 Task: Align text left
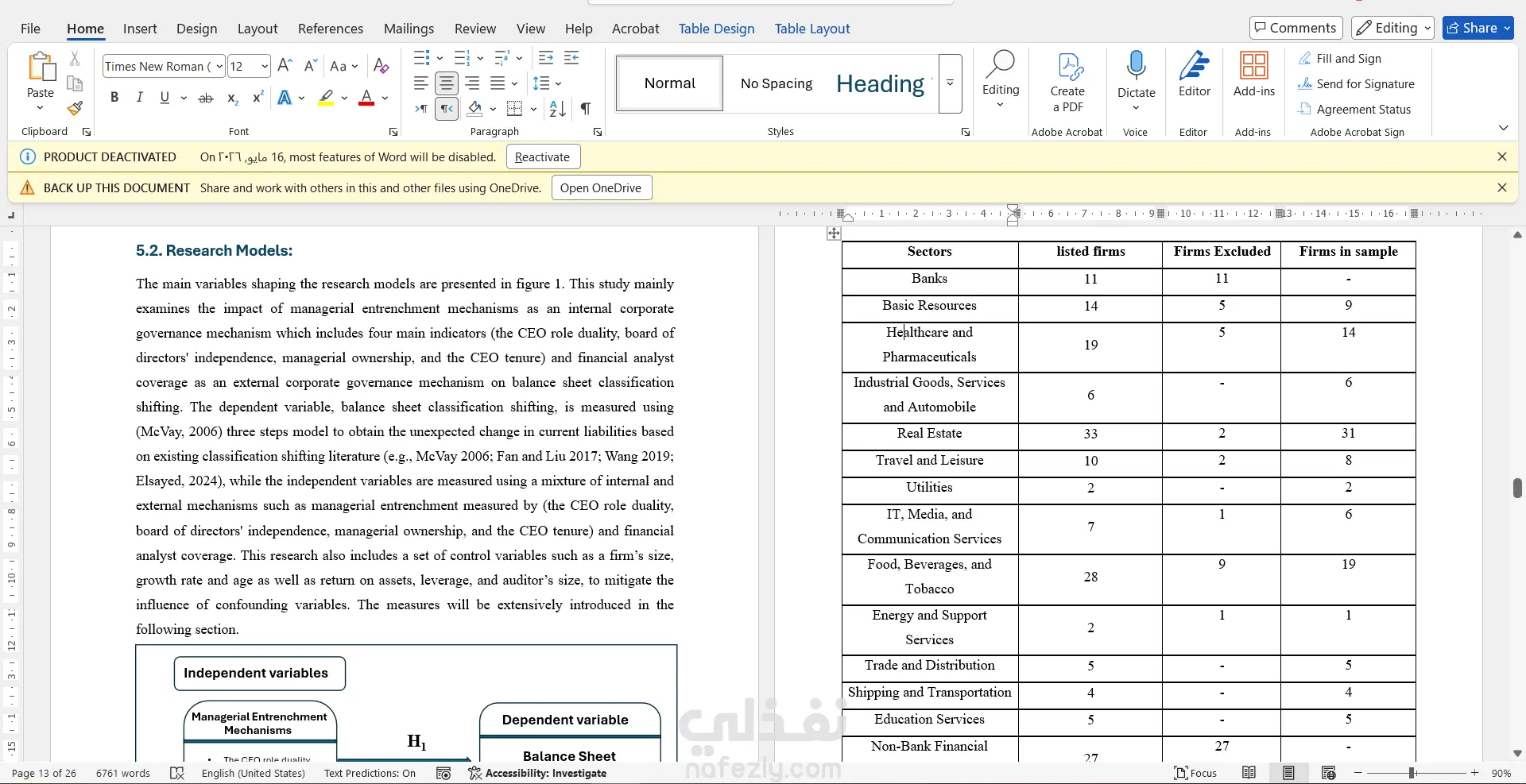coord(421,83)
